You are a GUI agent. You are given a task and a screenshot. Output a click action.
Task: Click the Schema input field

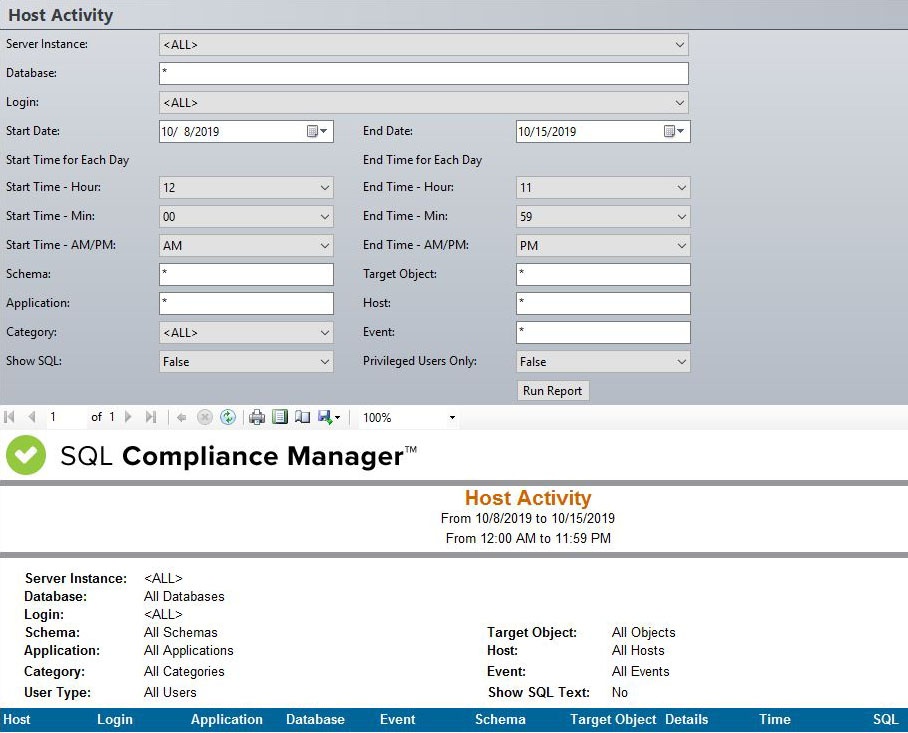click(x=246, y=274)
